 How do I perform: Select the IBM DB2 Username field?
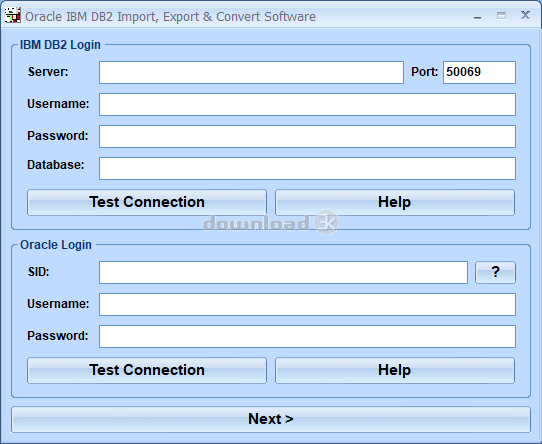pos(307,104)
